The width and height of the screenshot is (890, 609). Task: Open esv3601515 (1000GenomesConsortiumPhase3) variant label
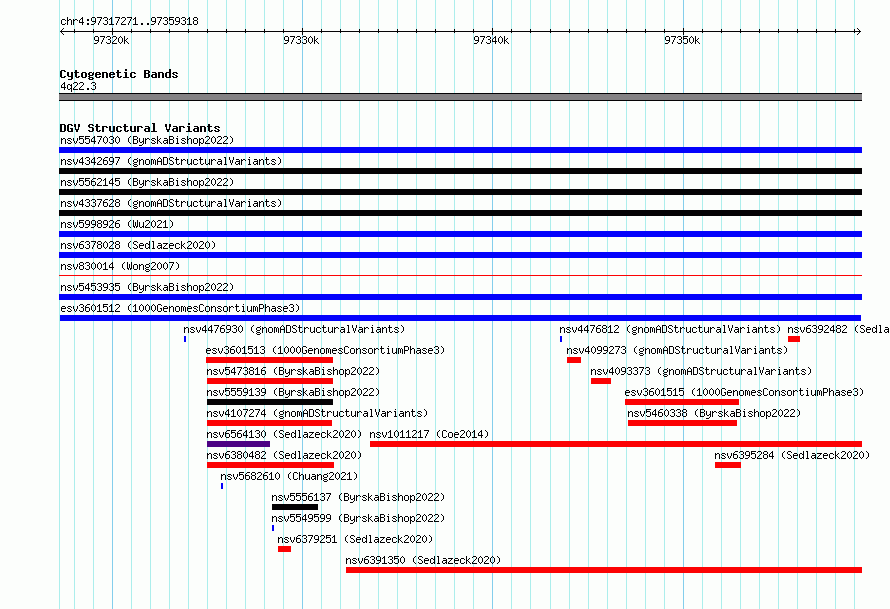[x=744, y=392]
